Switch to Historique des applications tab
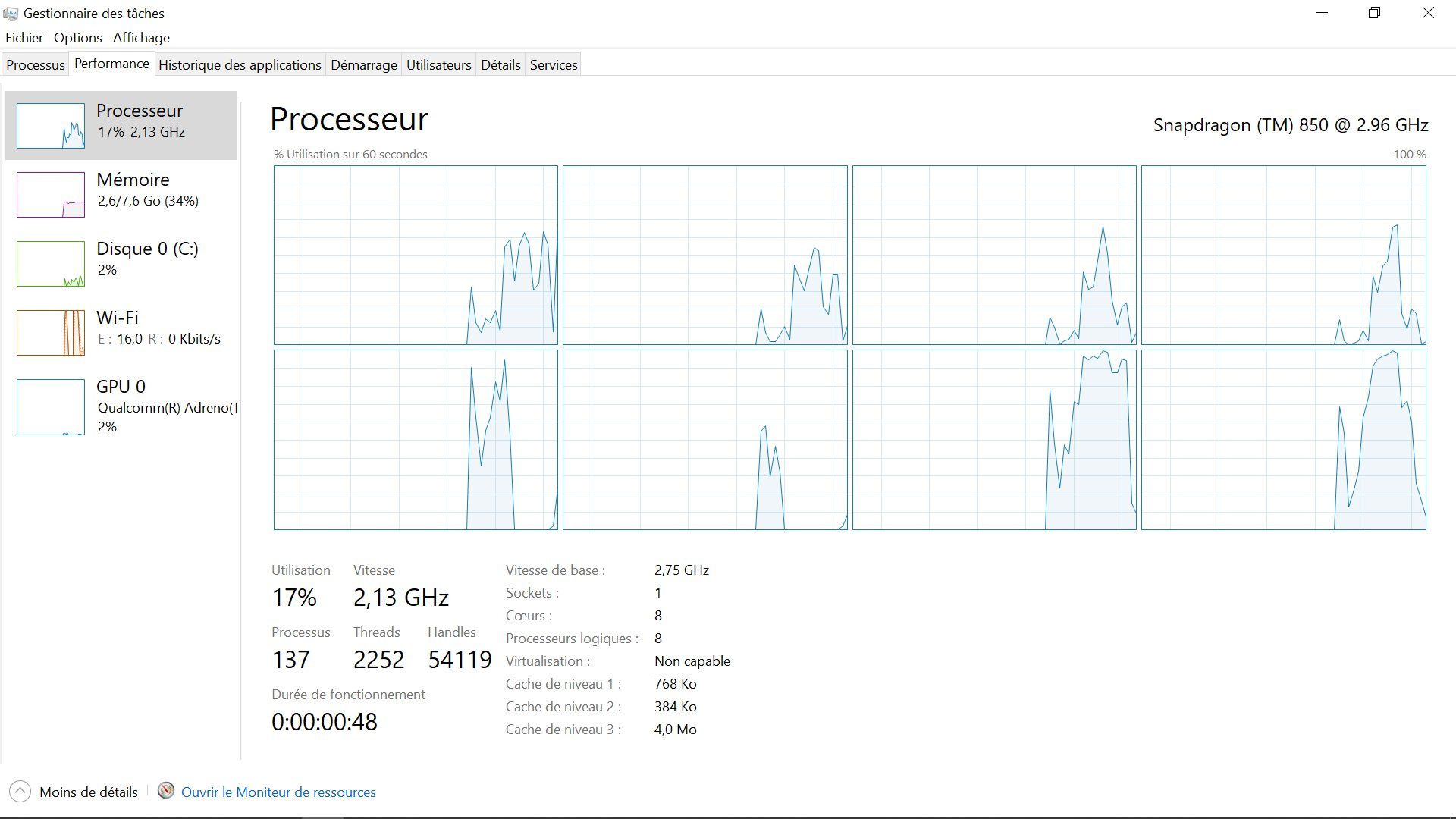Viewport: 1456px width, 819px height. (x=240, y=65)
